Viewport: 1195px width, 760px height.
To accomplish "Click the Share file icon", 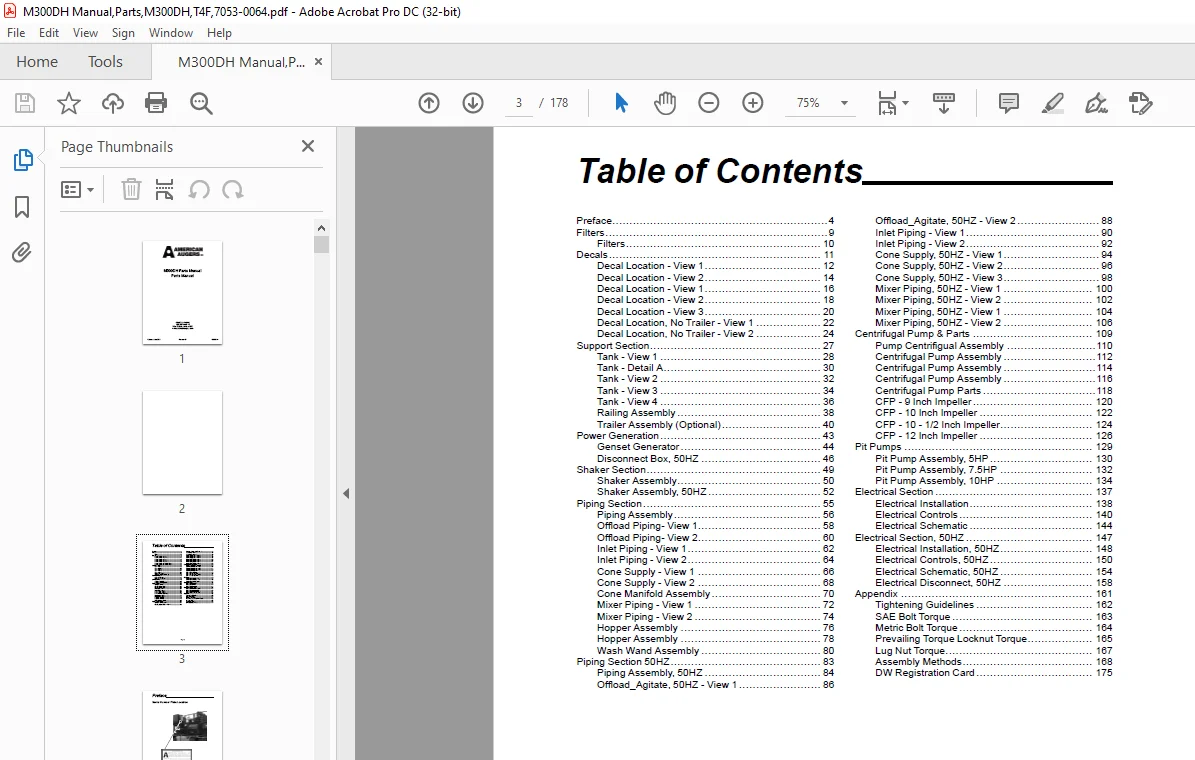I will coord(1141,103).
